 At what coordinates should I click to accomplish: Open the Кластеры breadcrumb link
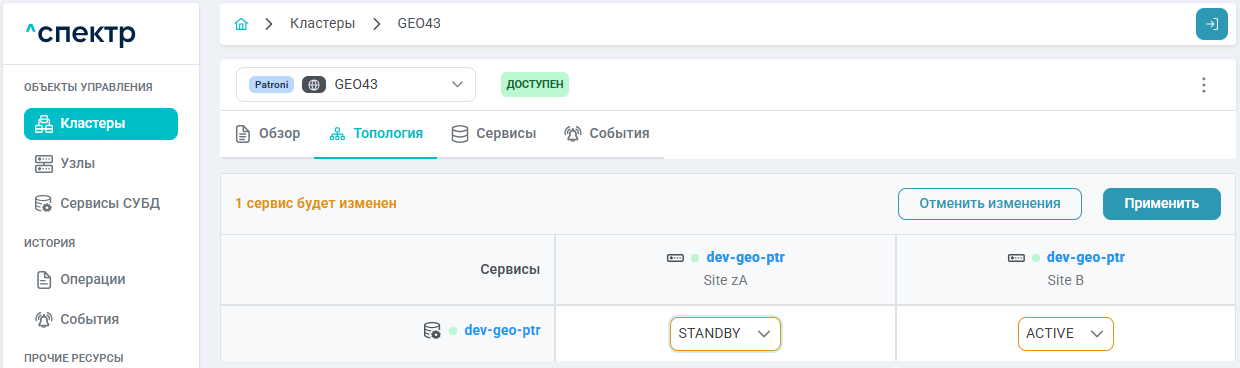coord(322,24)
